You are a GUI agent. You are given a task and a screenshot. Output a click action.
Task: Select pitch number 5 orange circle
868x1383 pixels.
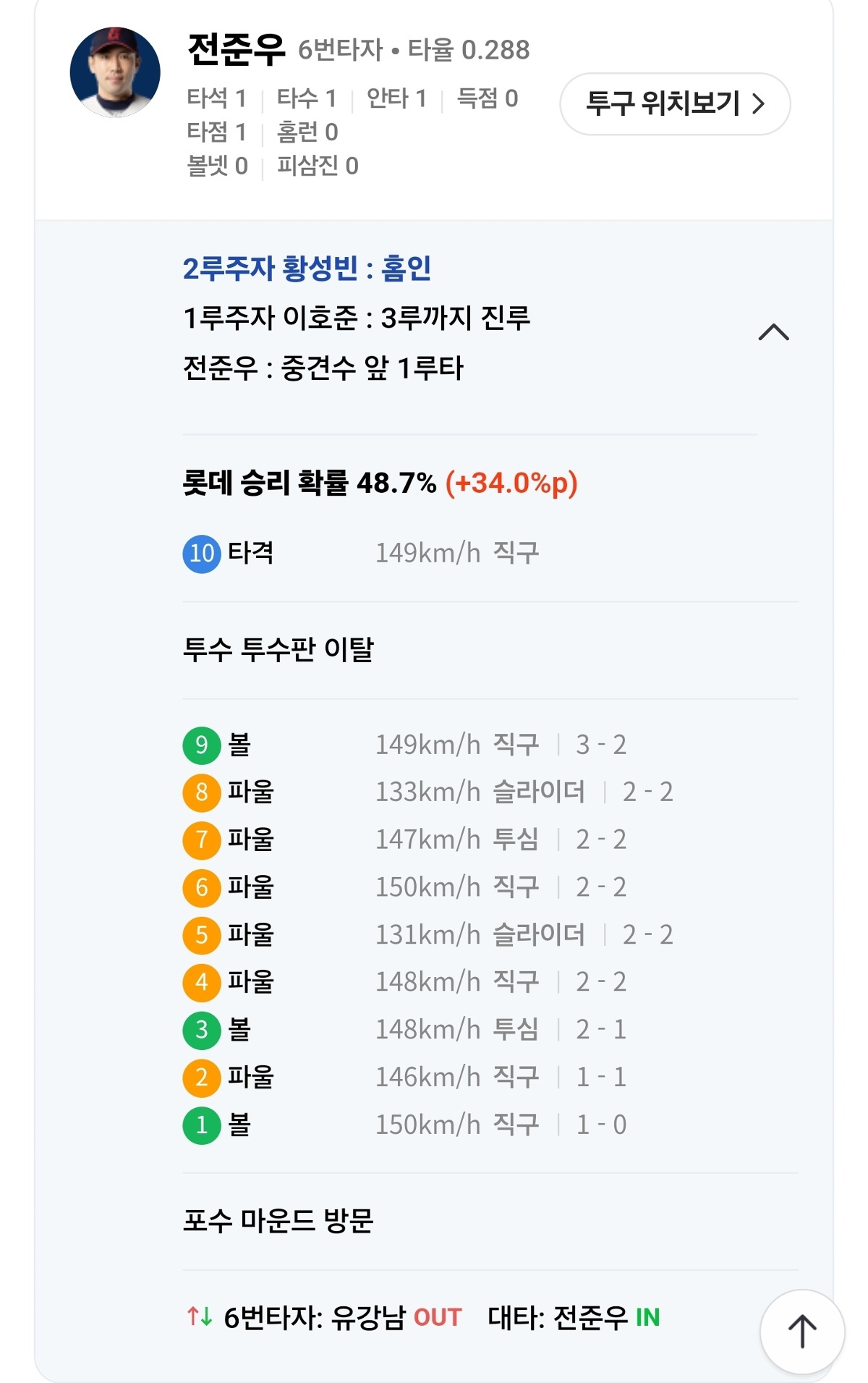click(201, 935)
